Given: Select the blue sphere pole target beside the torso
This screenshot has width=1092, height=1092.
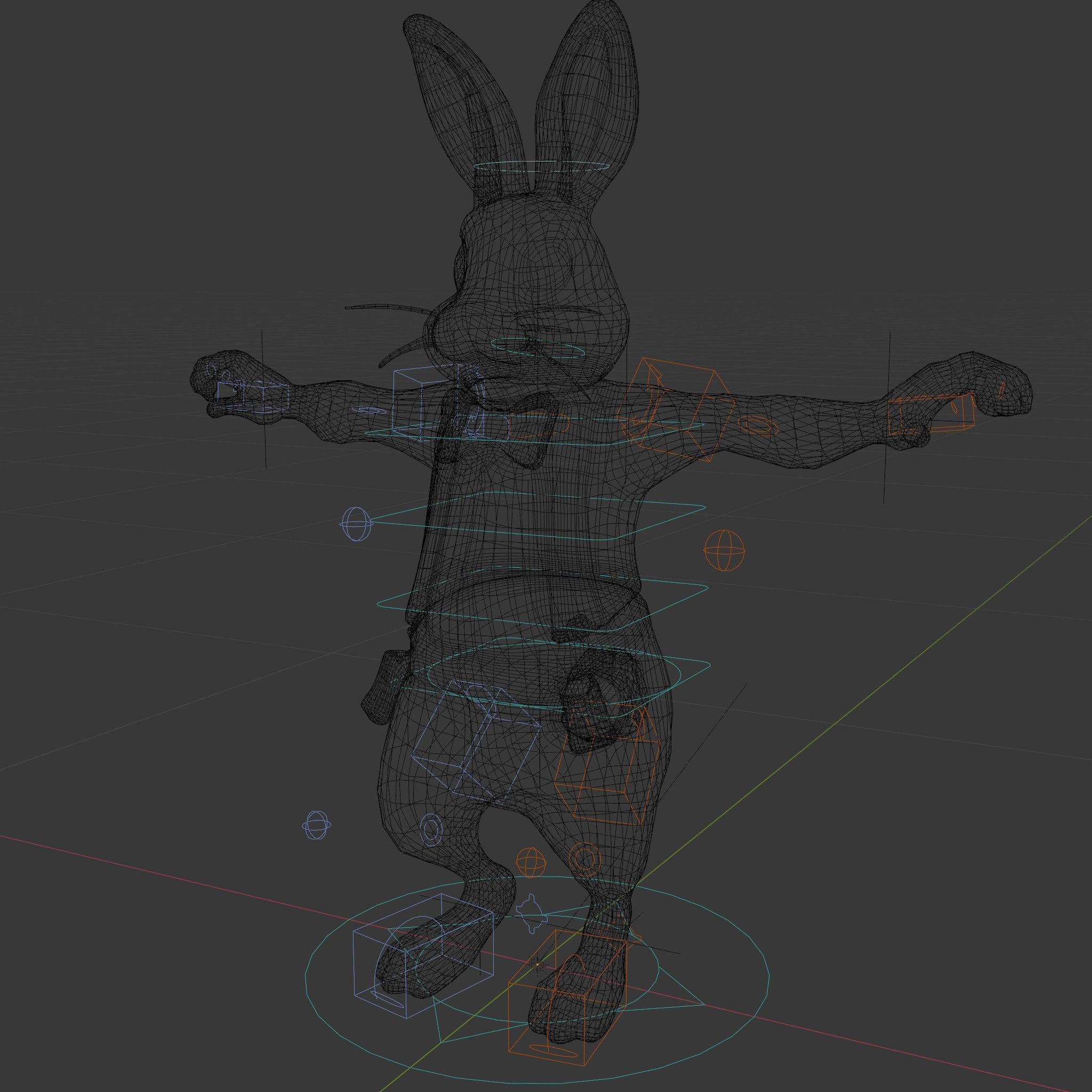Looking at the screenshot, I should pyautogui.click(x=357, y=524).
